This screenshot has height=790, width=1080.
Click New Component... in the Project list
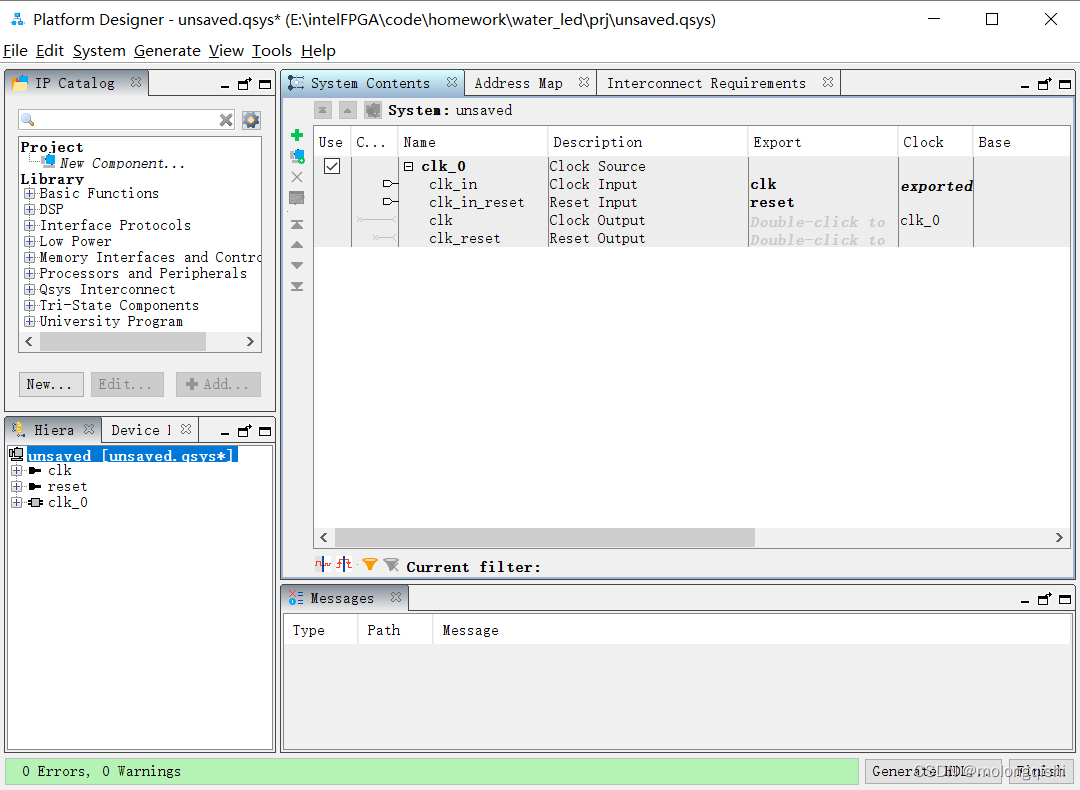point(122,163)
